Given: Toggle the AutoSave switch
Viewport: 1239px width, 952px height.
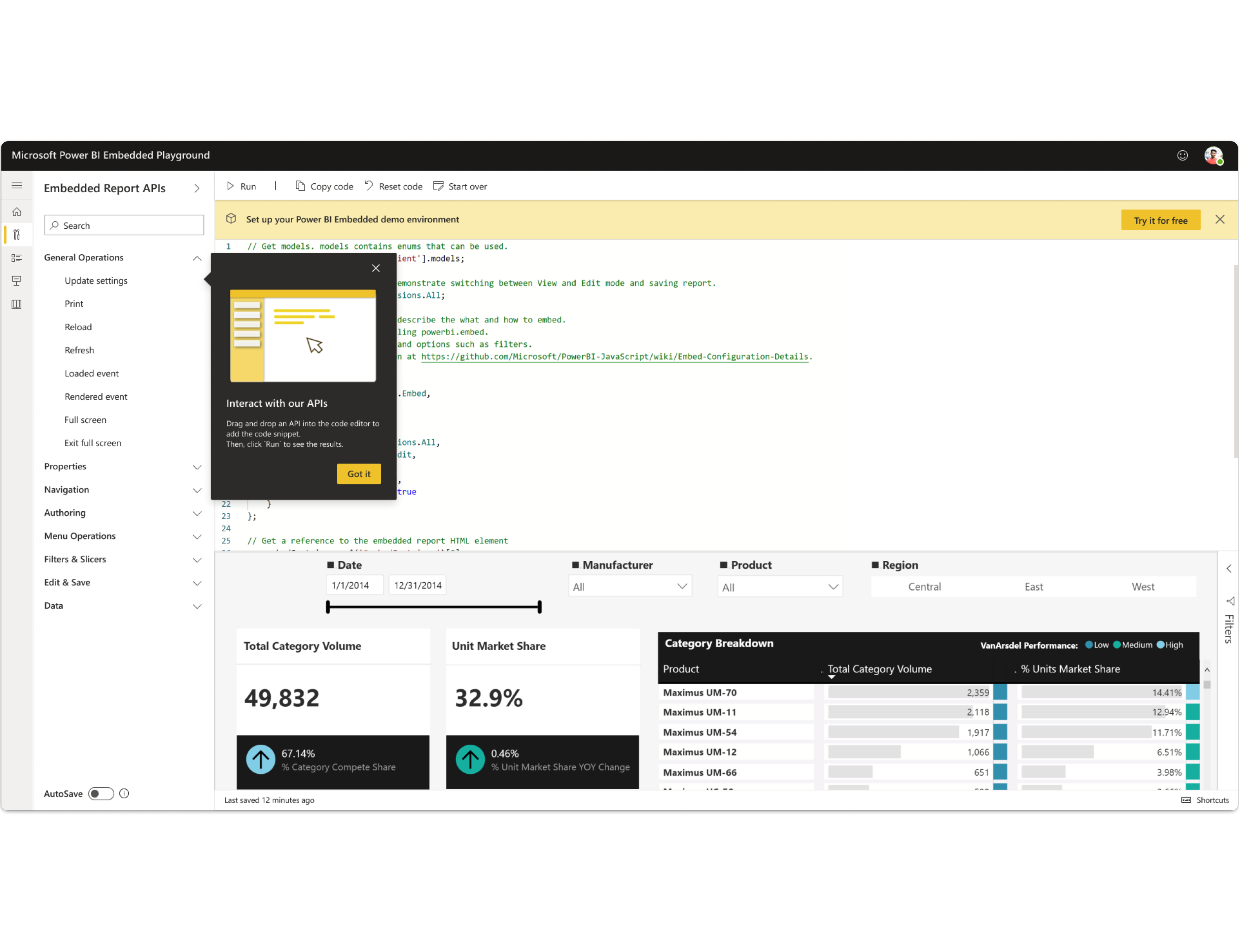Looking at the screenshot, I should click(x=101, y=793).
